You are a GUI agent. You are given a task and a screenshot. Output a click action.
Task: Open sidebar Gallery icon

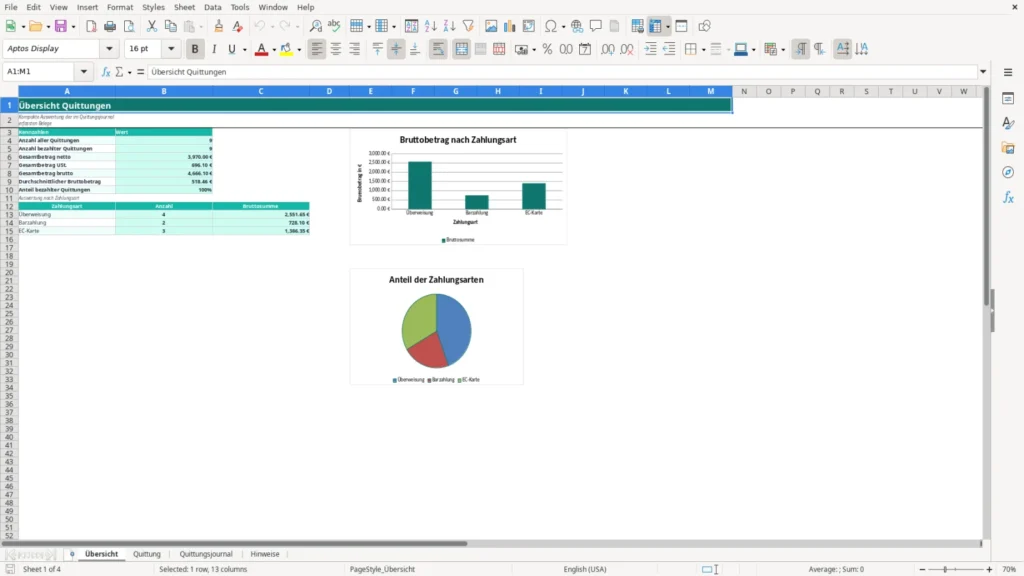click(1008, 148)
